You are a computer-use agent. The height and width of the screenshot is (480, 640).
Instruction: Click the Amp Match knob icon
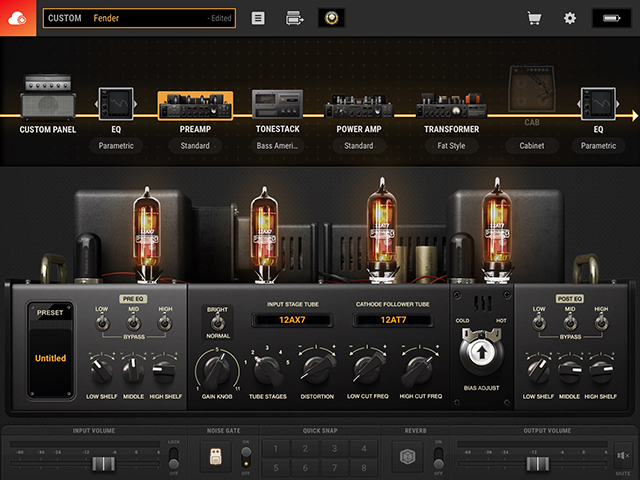(331, 18)
